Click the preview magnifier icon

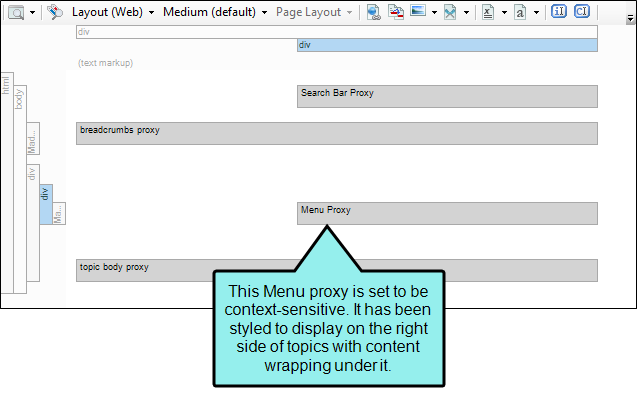(x=17, y=13)
